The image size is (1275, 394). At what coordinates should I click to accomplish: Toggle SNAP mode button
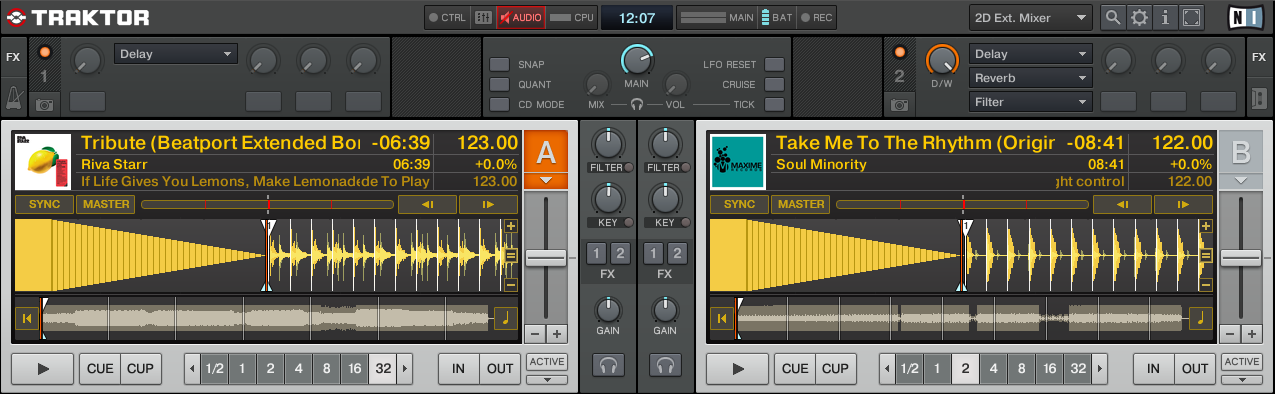499,64
